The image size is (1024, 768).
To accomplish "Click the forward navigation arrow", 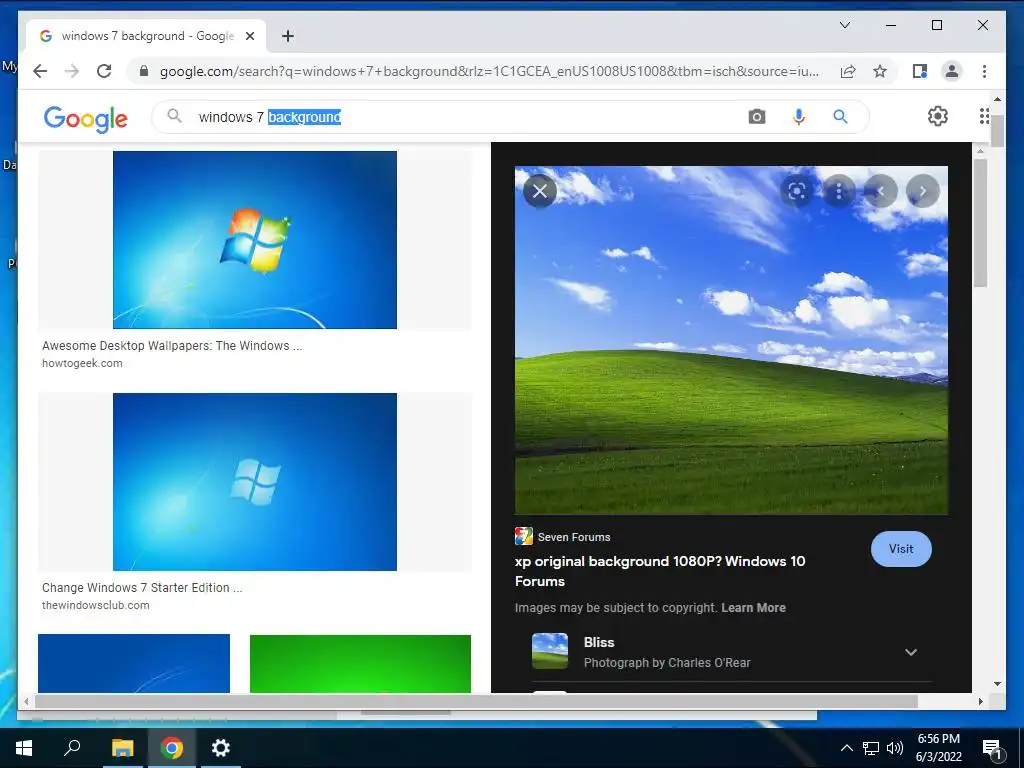I will pyautogui.click(x=72, y=71).
